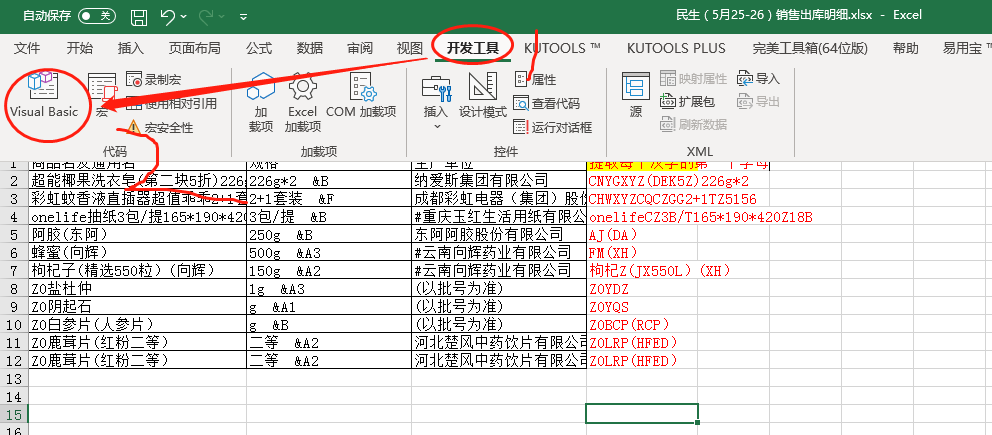This screenshot has height=435, width=992.
Task: Select row header 13
Action: 13,379
